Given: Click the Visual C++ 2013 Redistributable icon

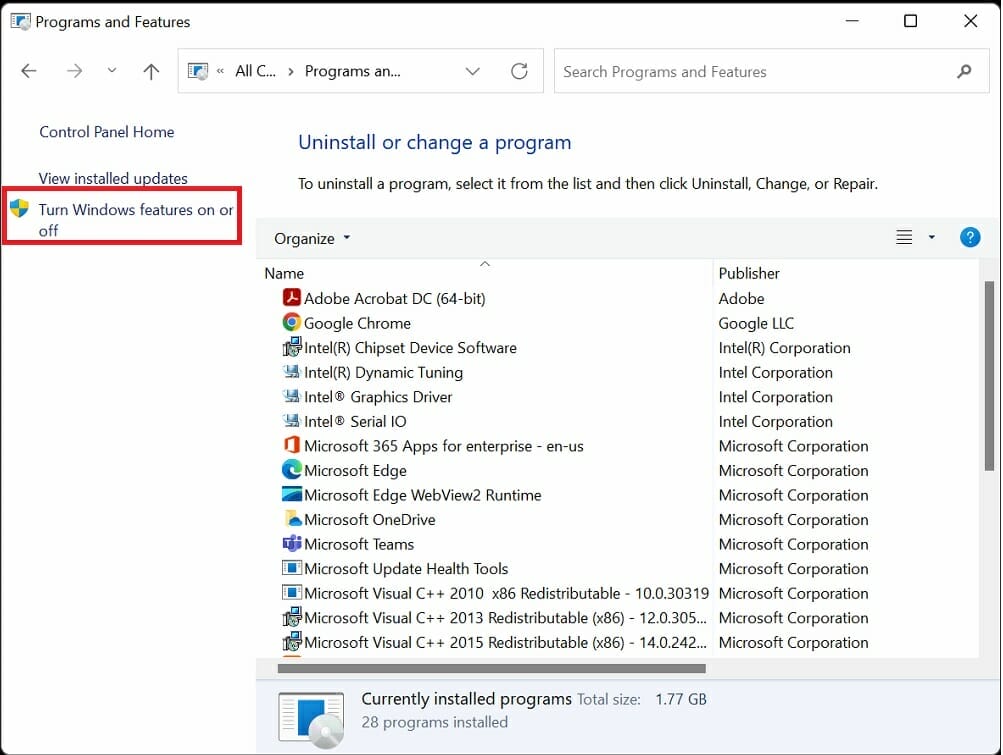Looking at the screenshot, I should point(292,617).
